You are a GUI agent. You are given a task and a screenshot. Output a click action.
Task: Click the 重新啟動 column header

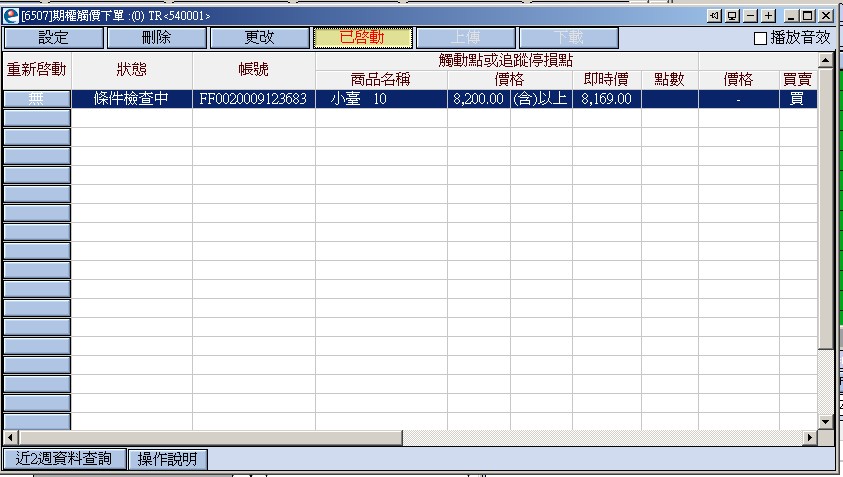(x=37, y=70)
